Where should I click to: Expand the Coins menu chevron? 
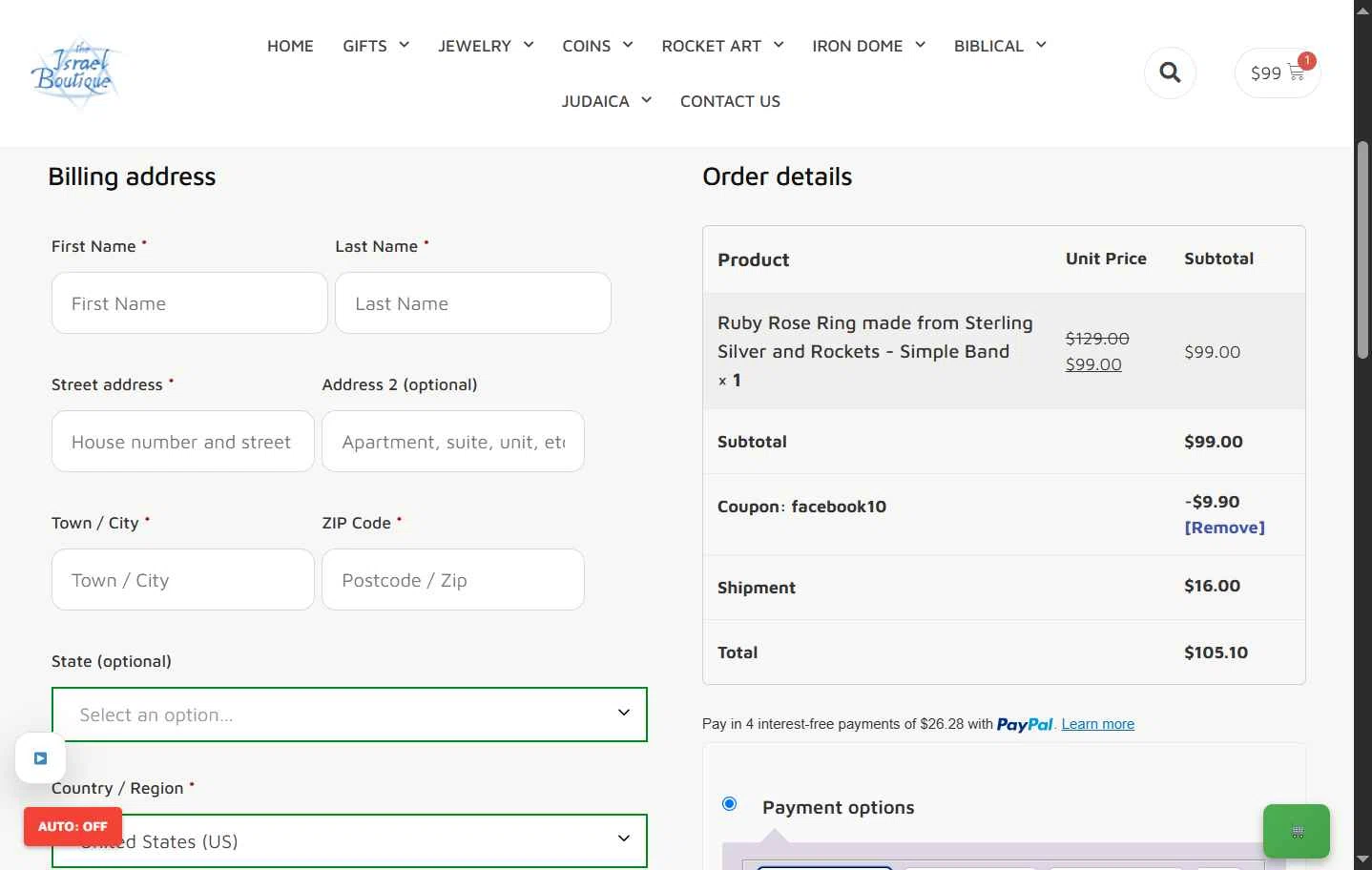628,45
